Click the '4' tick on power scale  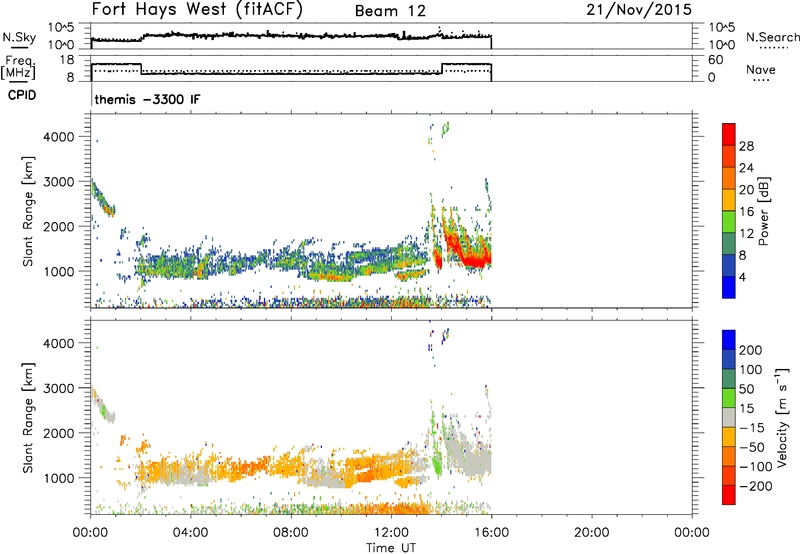(x=742, y=277)
